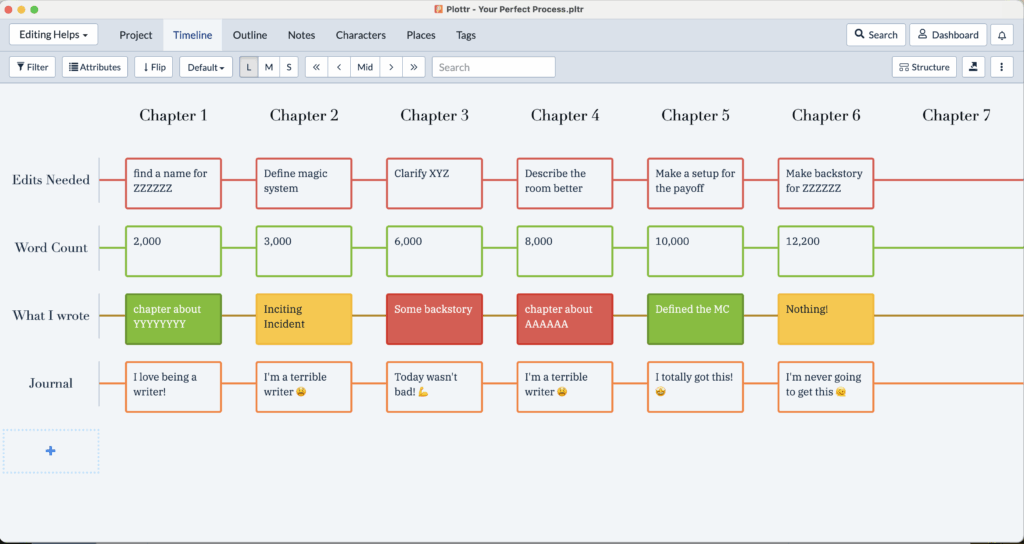Image resolution: width=1024 pixels, height=544 pixels.
Task: Open the 2,000 word count card
Action: [173, 251]
